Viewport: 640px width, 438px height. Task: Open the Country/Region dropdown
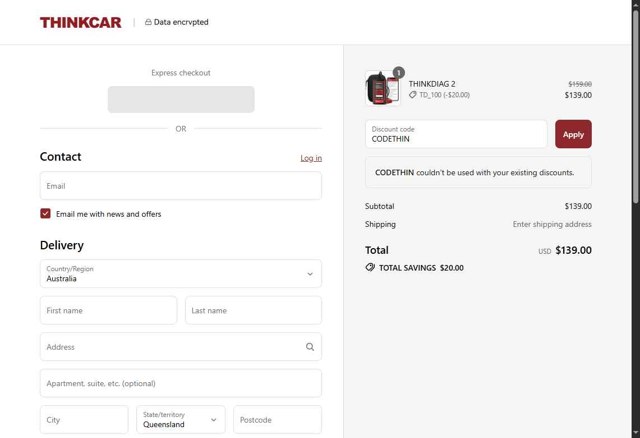coord(181,273)
